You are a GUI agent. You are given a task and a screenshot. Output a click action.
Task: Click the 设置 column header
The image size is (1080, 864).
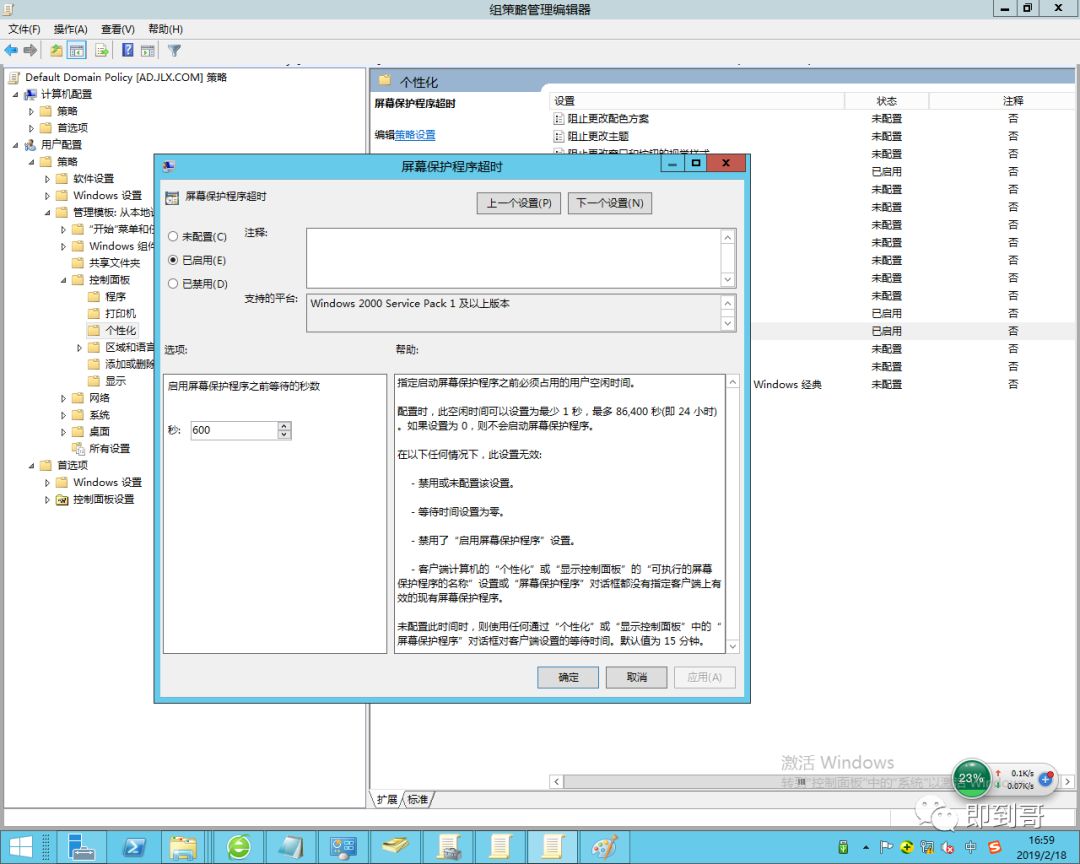pos(697,101)
